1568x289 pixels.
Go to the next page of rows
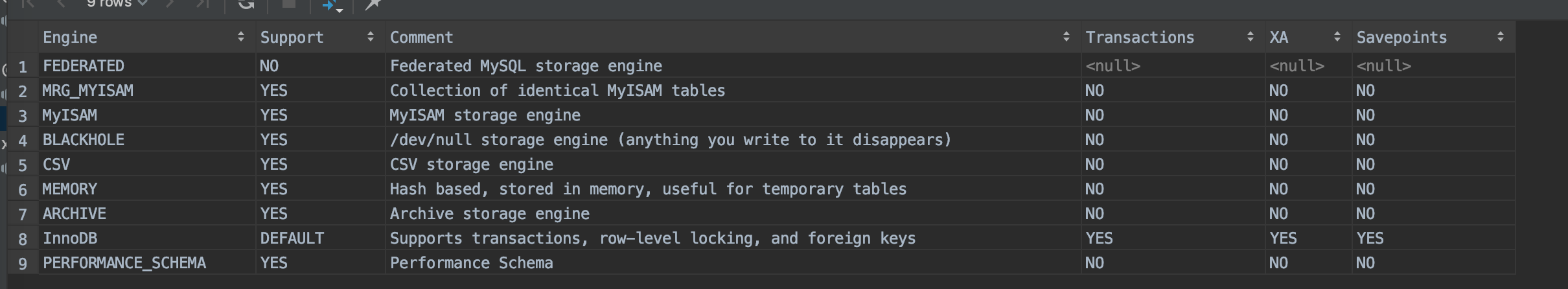170,3
